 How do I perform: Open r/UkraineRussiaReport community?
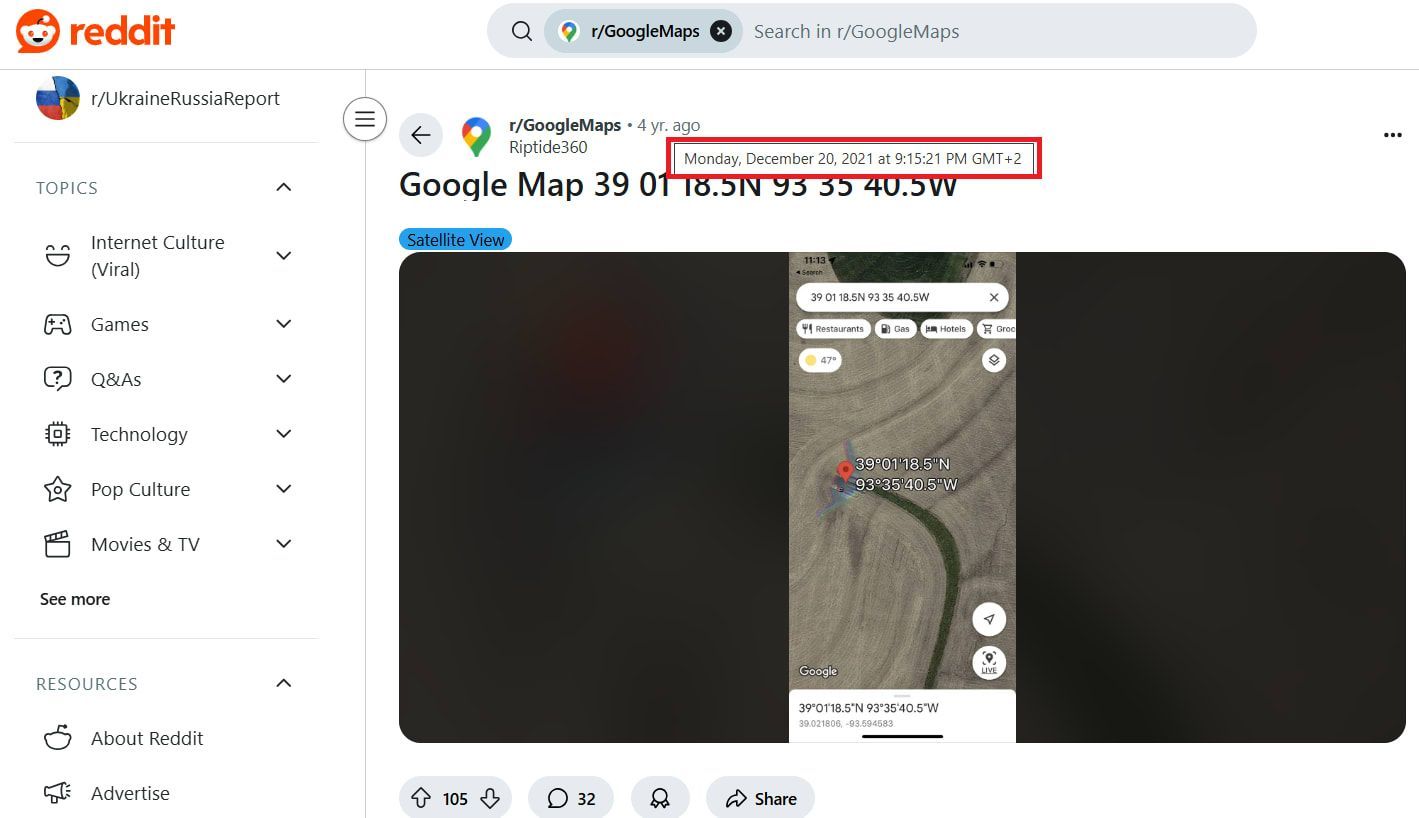pos(185,98)
